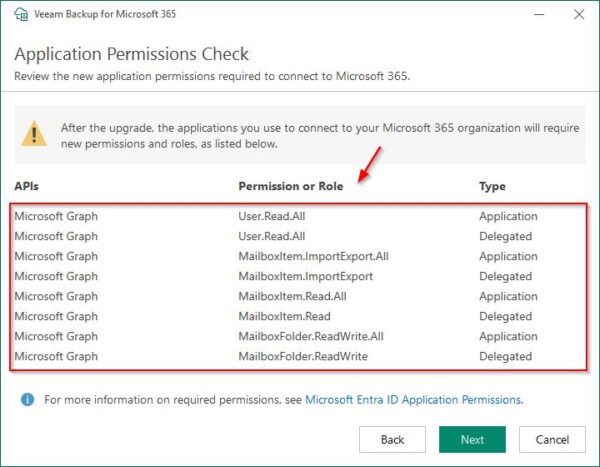
Task: Click the Veeam Backup app icon
Action: 21,14
